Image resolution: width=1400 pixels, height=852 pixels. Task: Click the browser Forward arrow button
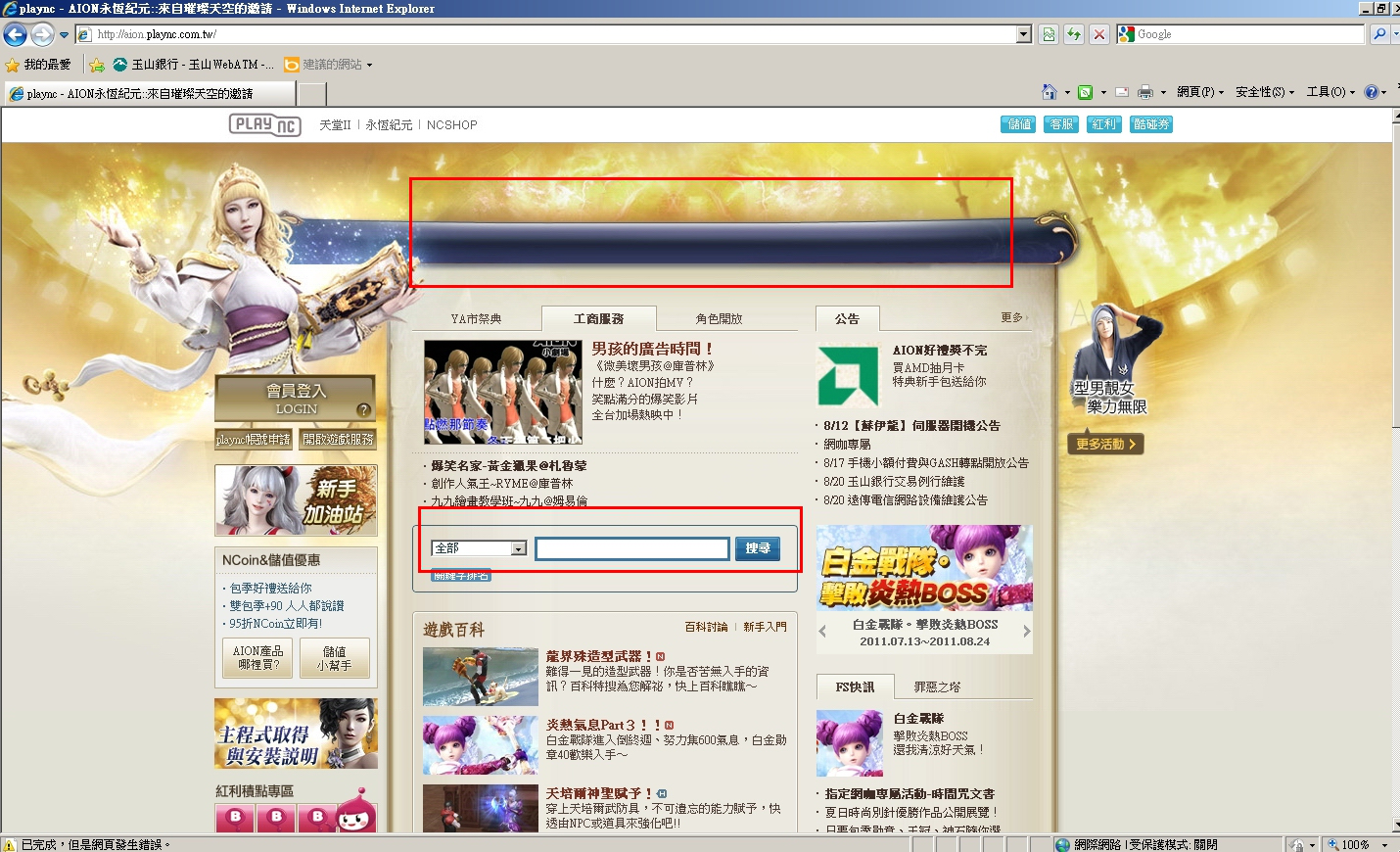42,35
